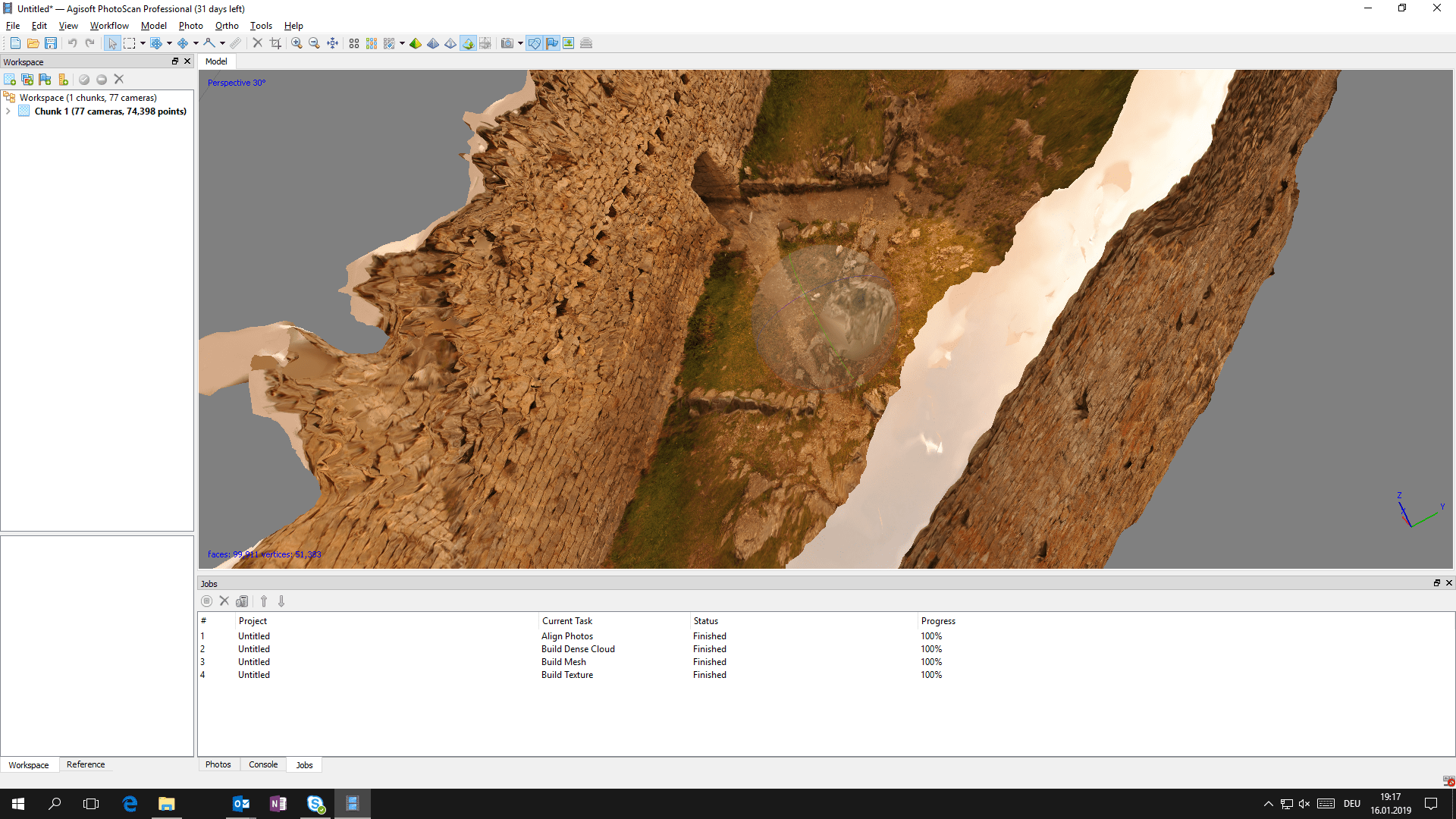Select the Rectangle Selection tool
The width and height of the screenshot is (1456, 819).
pos(130,43)
